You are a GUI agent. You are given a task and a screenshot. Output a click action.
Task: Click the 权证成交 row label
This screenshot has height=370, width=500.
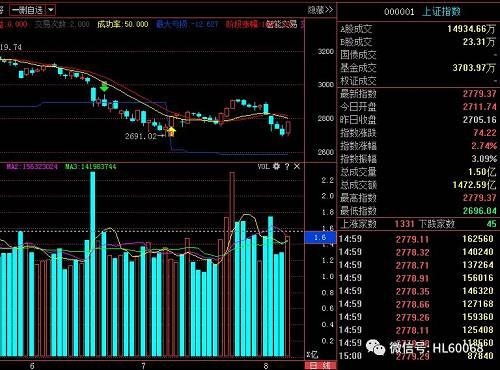coord(358,81)
